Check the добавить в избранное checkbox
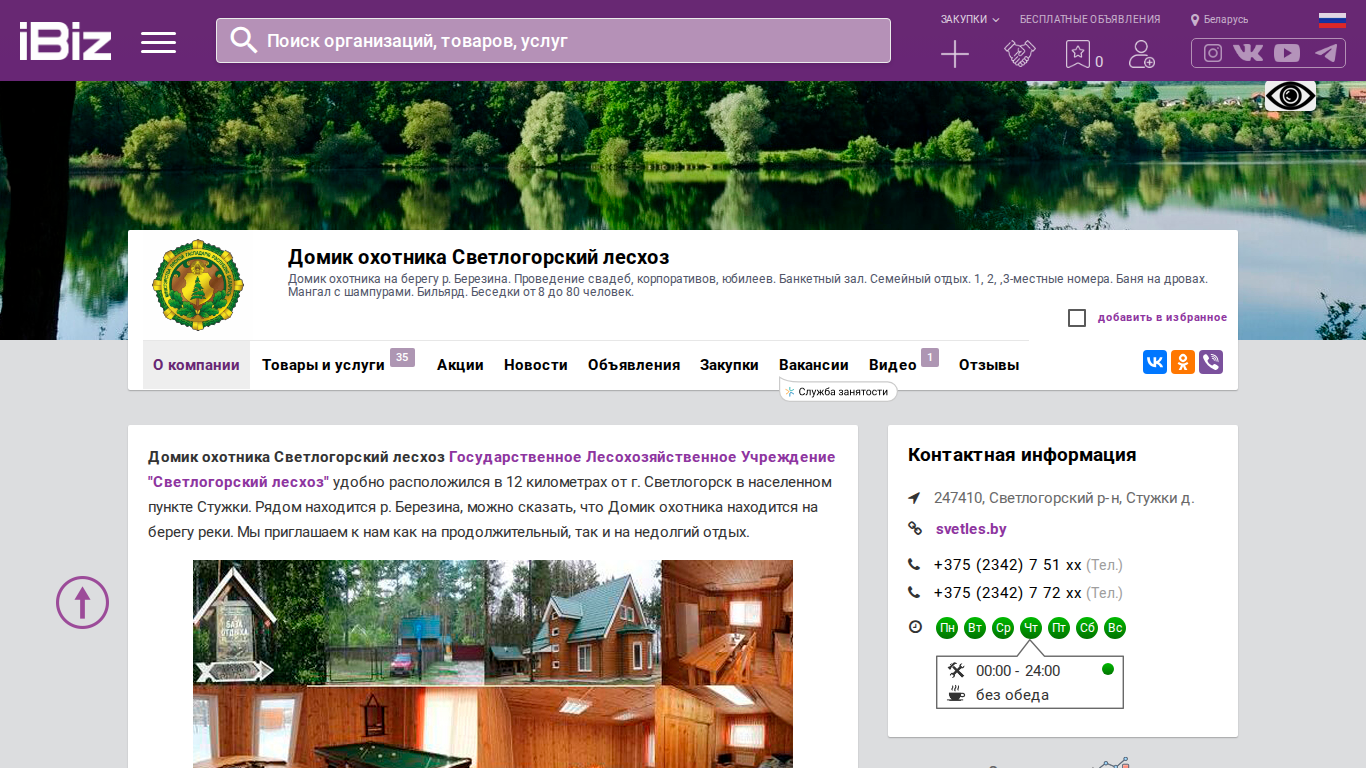This screenshot has height=768, width=1366. [x=1077, y=318]
